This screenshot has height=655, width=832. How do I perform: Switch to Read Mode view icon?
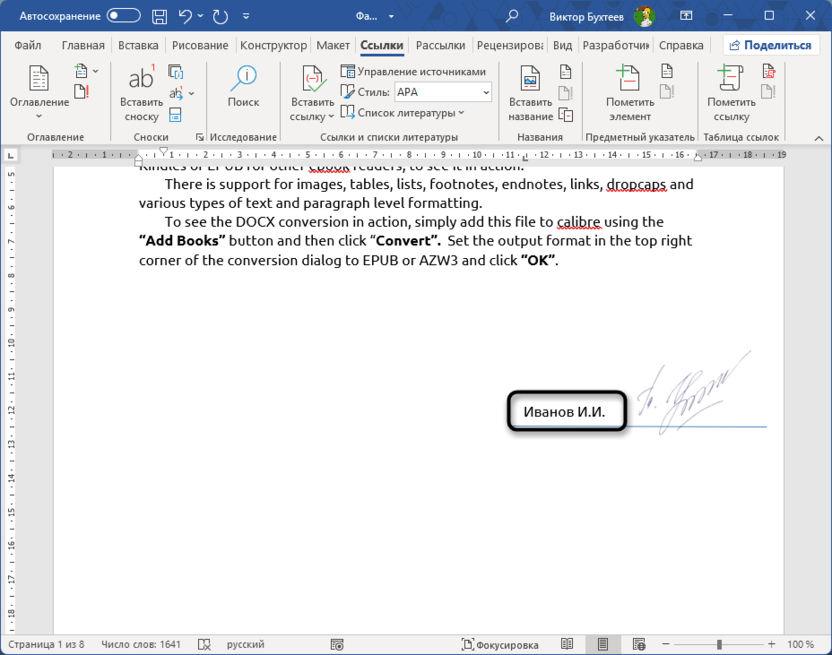[x=567, y=644]
